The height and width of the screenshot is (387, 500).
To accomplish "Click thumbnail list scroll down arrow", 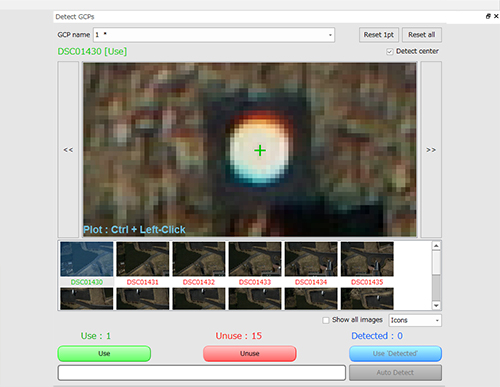I will 436,305.
